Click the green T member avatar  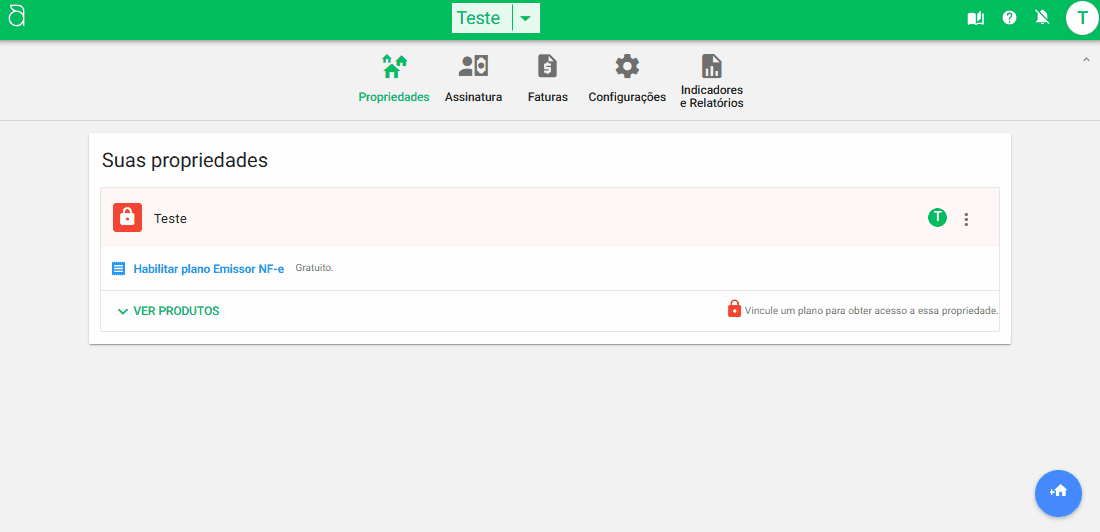(937, 218)
